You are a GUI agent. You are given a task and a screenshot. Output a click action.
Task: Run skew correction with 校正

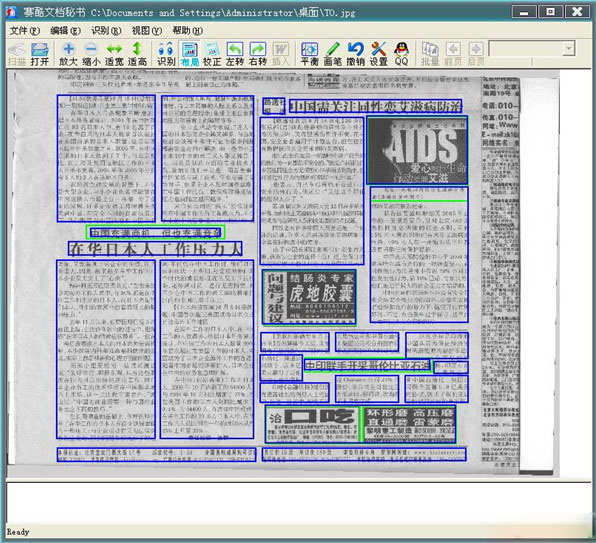coord(212,54)
